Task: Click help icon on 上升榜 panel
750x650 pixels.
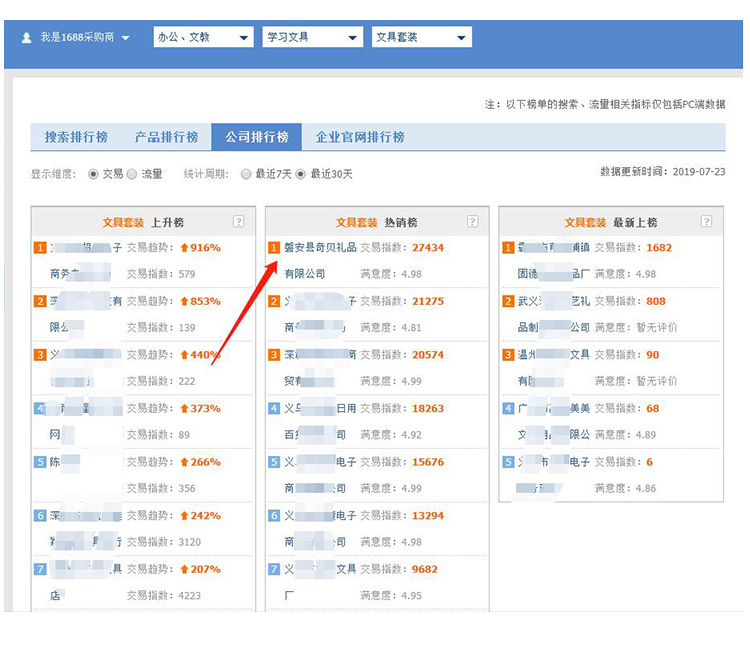Action: pyautogui.click(x=238, y=222)
